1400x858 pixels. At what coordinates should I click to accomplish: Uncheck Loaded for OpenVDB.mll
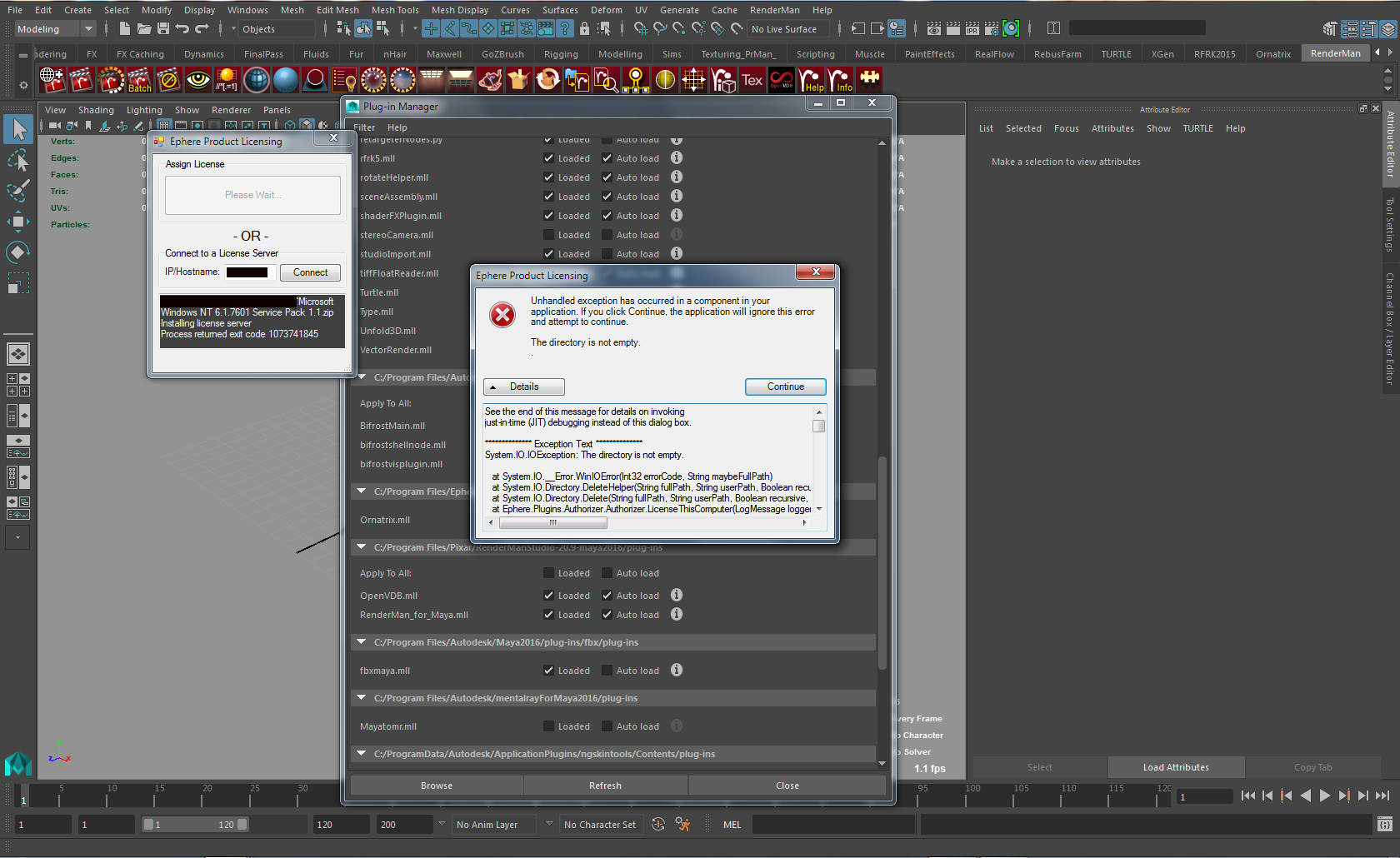548,596
